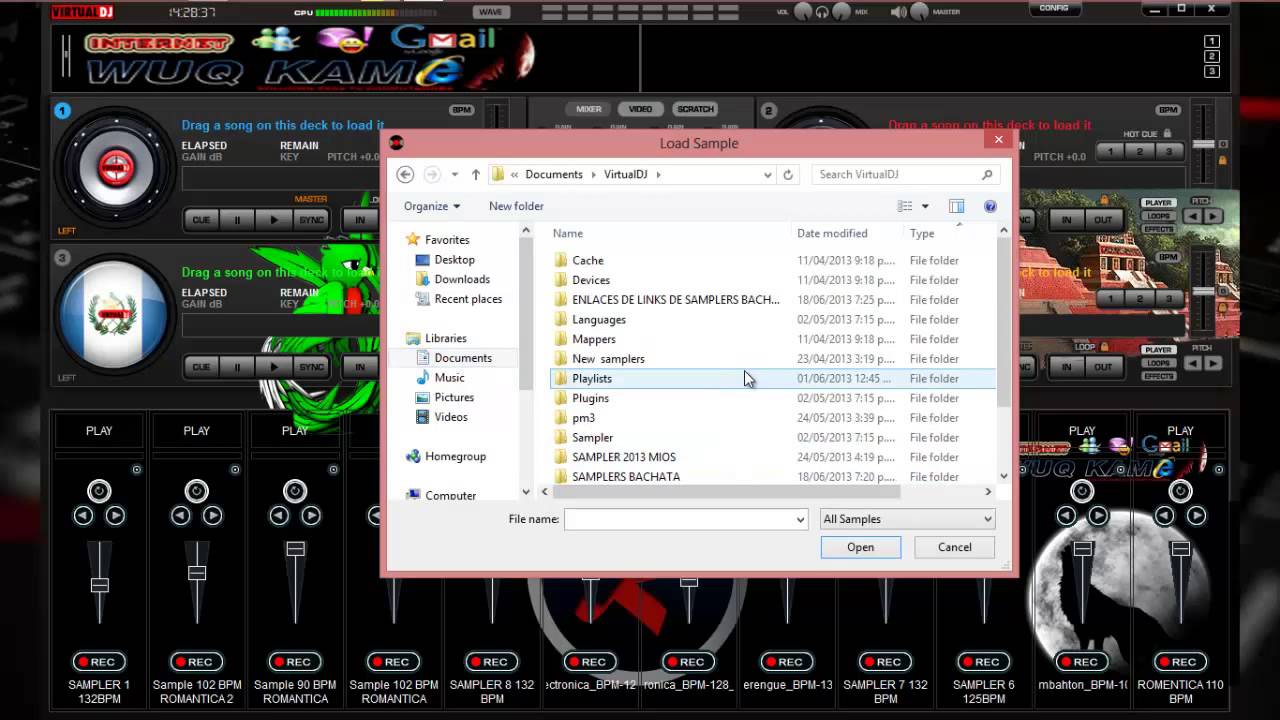Cancel the Load Sample dialog

(955, 547)
